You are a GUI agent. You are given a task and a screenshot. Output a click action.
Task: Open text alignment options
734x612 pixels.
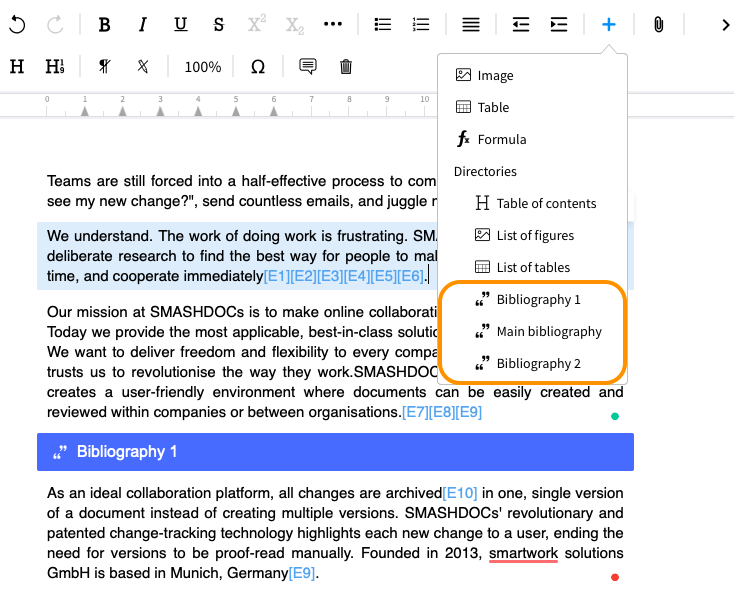[470, 24]
